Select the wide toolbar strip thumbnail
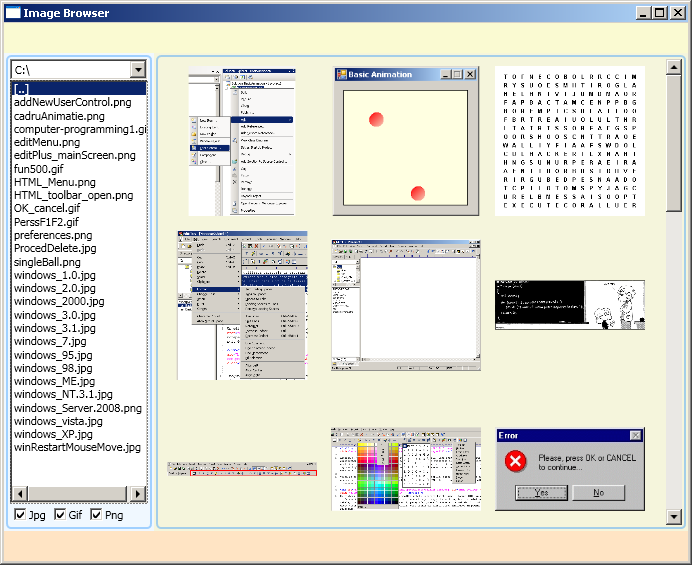 click(243, 468)
